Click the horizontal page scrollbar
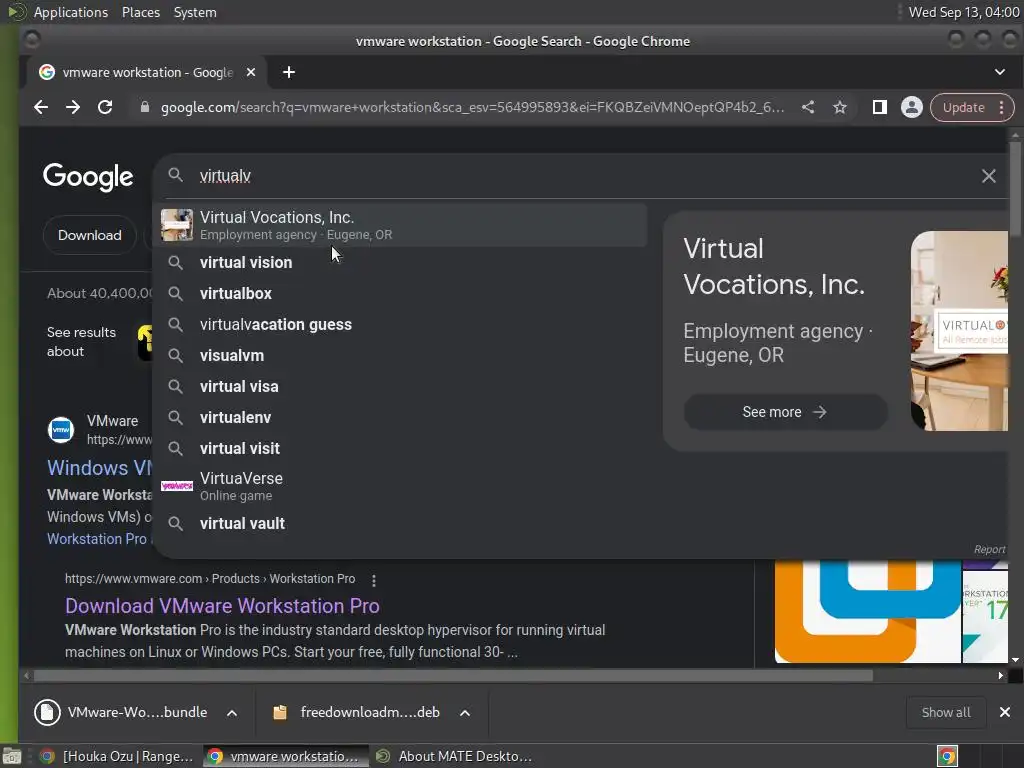 453,675
